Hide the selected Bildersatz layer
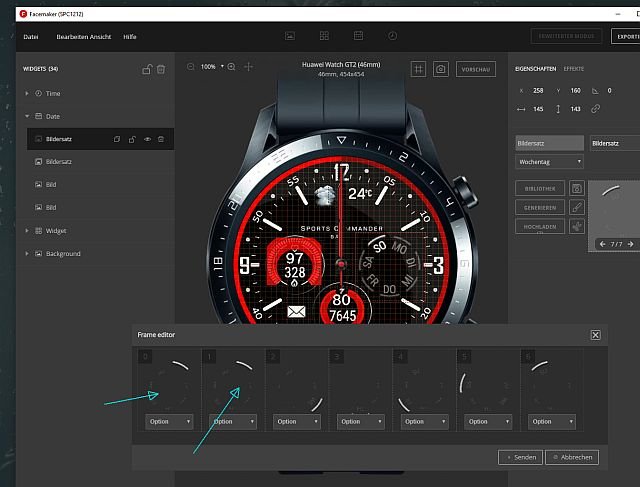Screen dimensions: 640x487 point(147,139)
